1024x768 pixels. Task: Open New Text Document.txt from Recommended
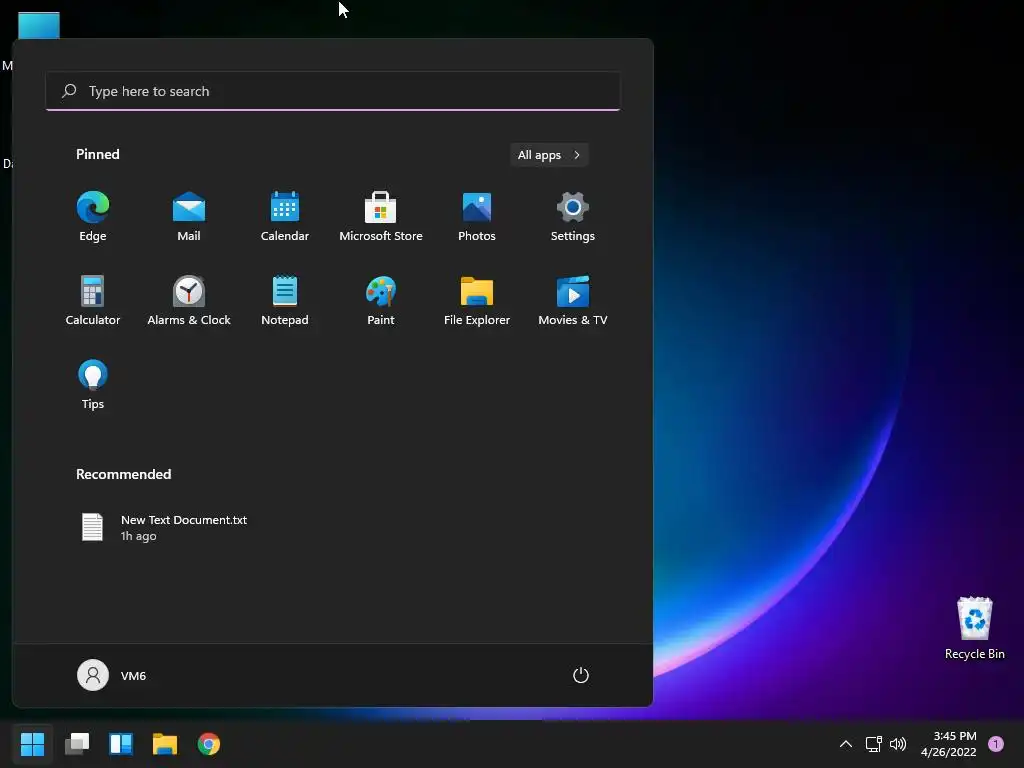164,528
